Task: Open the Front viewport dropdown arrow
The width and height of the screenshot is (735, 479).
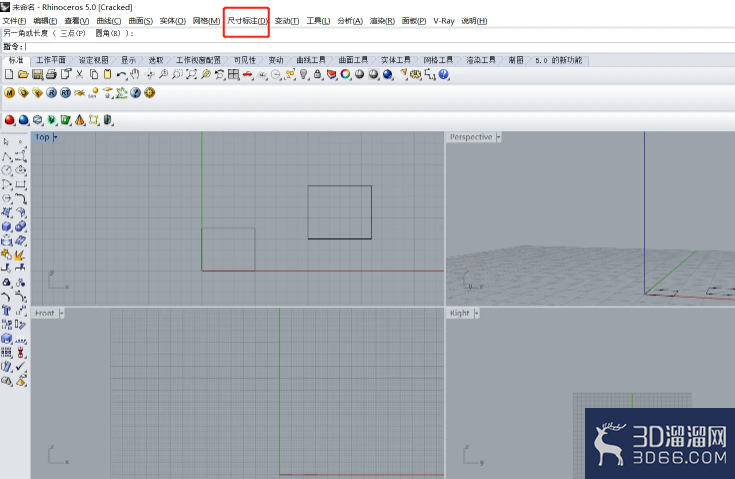Action: click(61, 313)
